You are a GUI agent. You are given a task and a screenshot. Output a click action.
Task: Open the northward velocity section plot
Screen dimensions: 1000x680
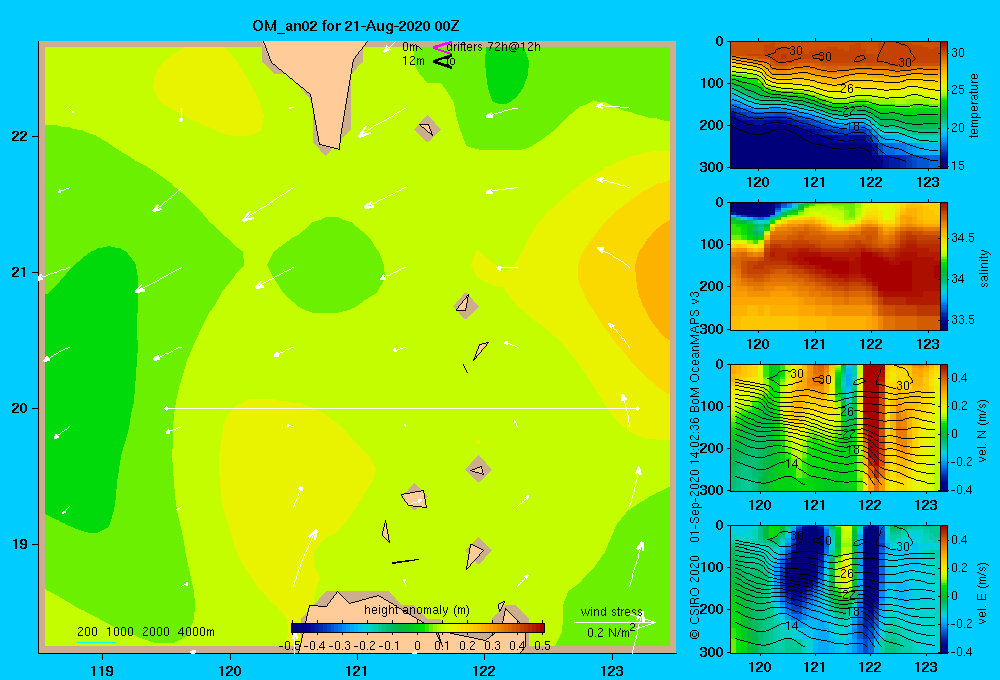835,427
